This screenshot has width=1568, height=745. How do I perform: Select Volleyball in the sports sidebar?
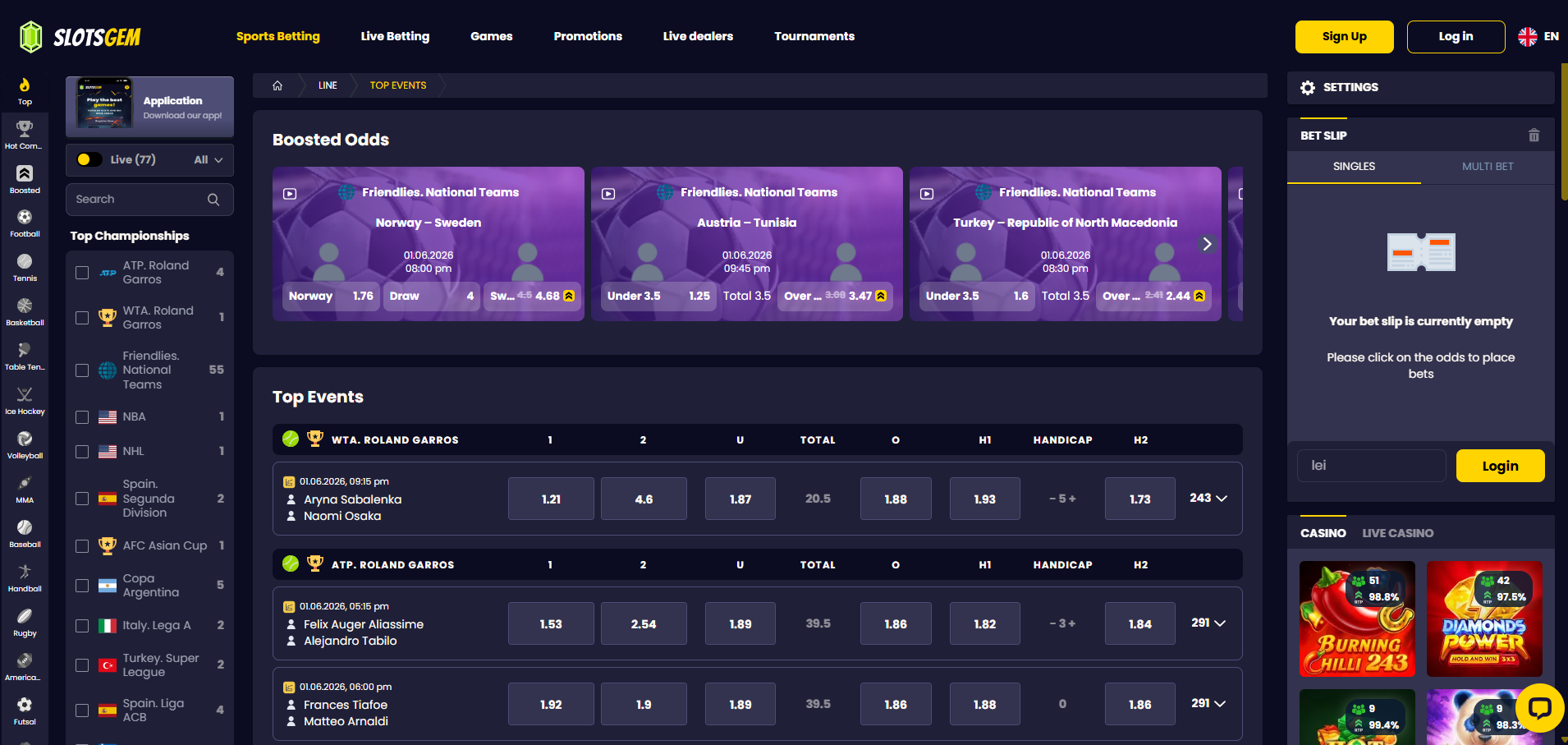25,445
